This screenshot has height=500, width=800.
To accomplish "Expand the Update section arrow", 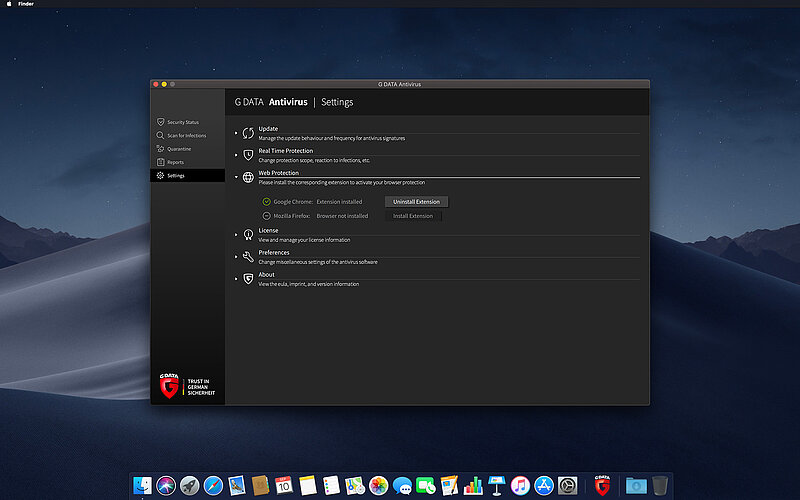I will pyautogui.click(x=237, y=133).
